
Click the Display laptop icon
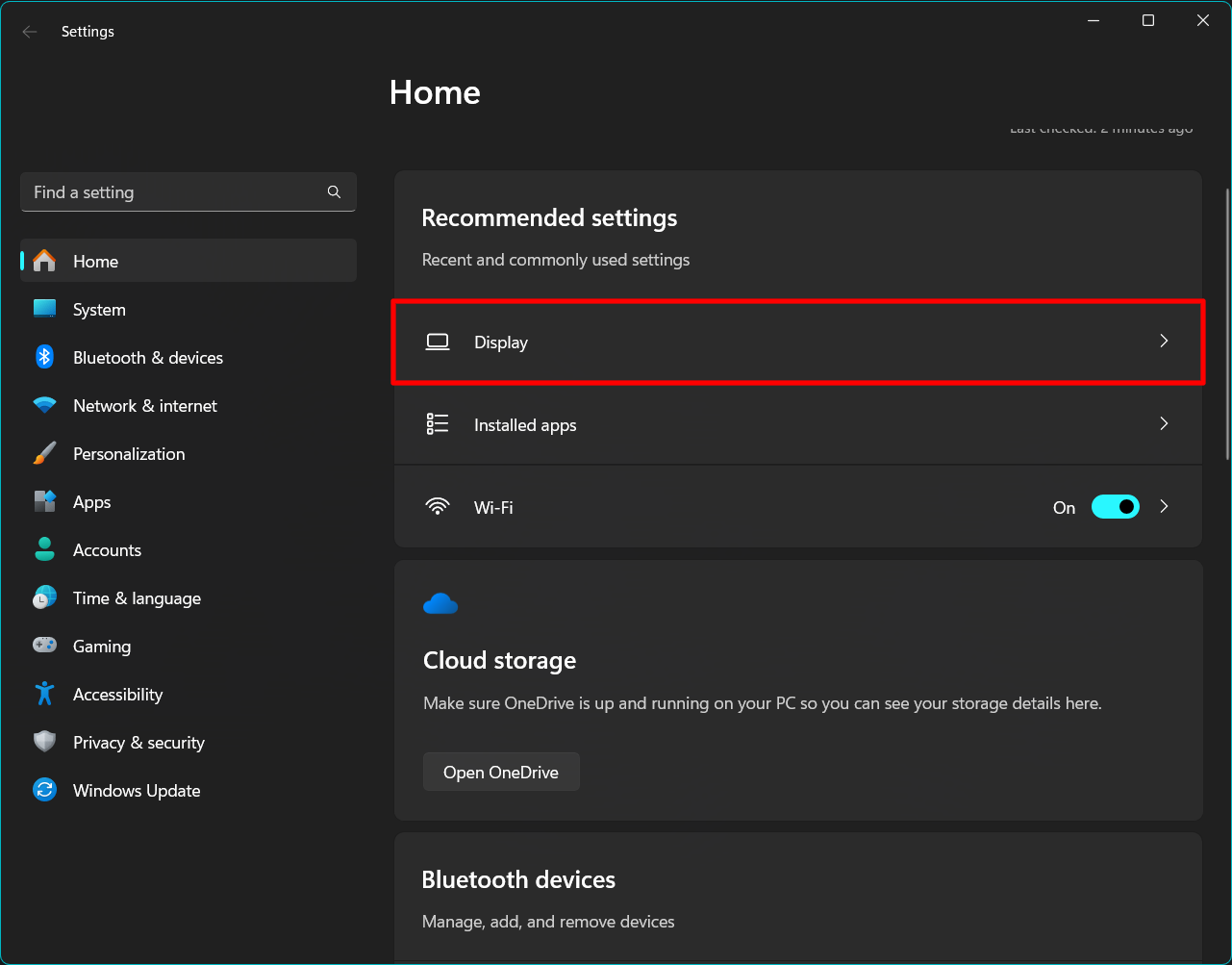tap(438, 342)
